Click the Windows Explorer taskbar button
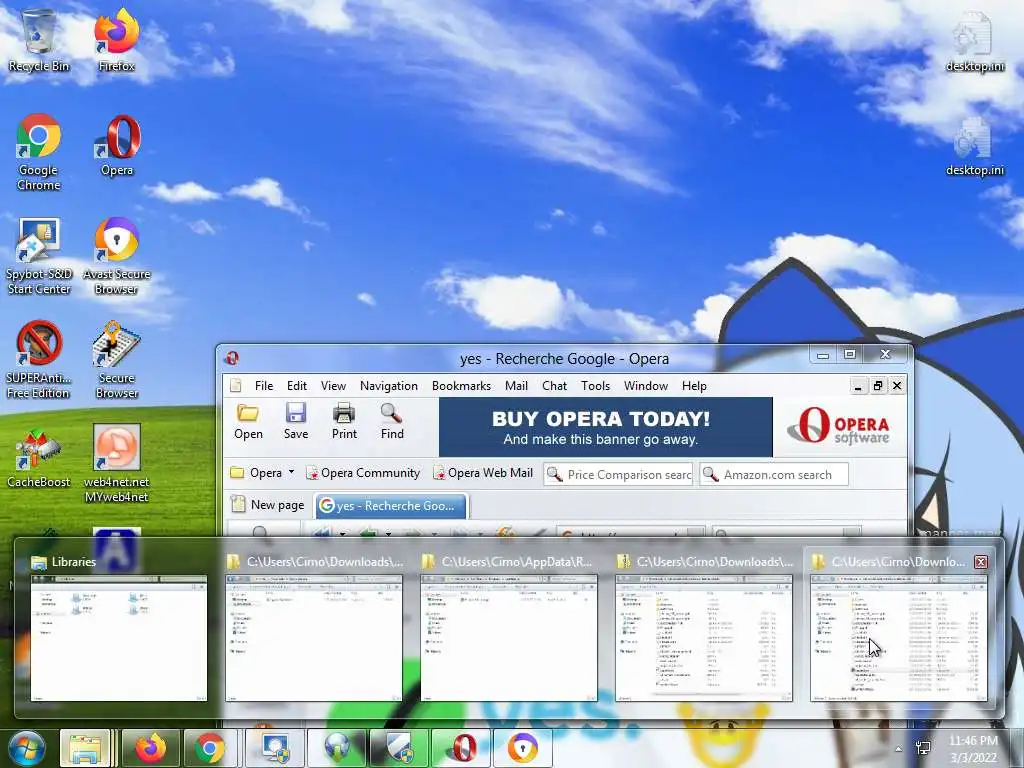The height and width of the screenshot is (768, 1024). click(85, 748)
